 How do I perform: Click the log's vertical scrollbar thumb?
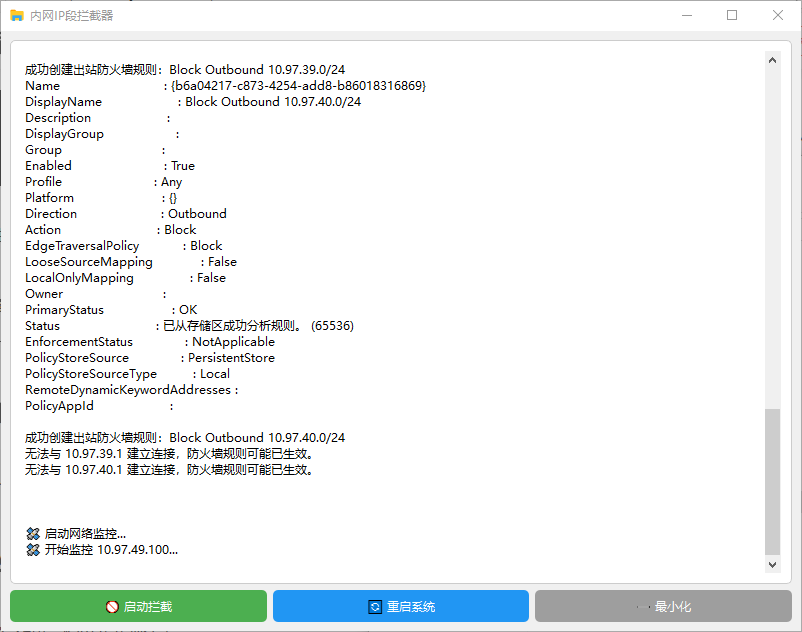pos(772,480)
